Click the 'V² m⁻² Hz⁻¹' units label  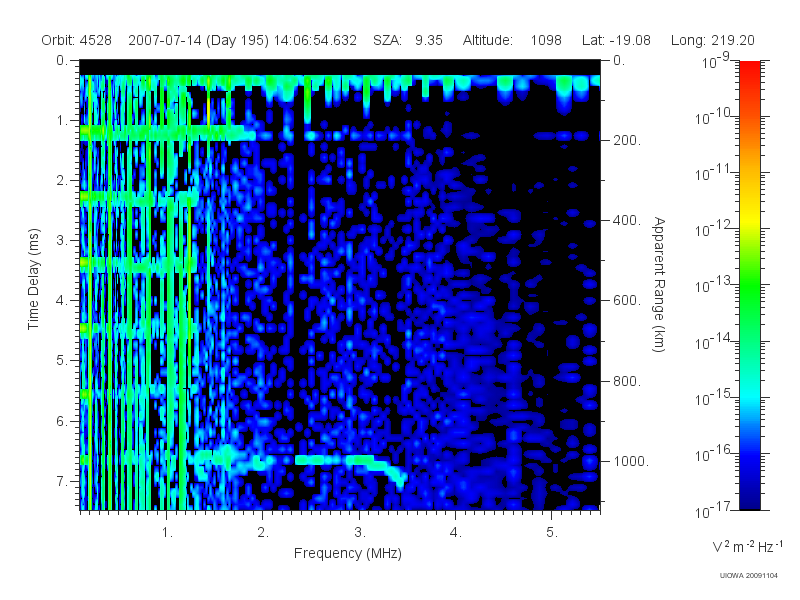click(x=748, y=546)
